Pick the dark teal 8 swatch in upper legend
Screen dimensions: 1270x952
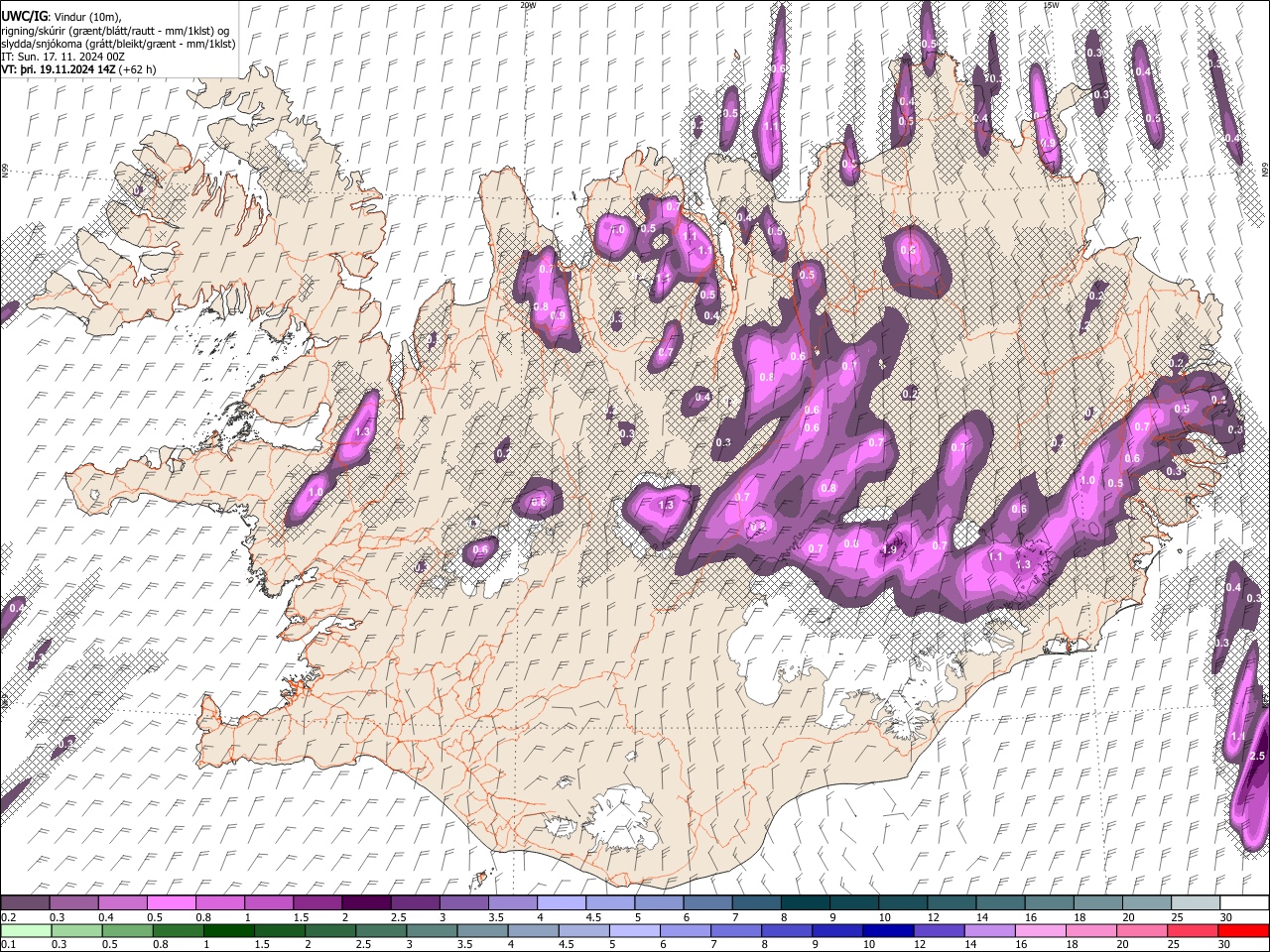tap(805, 903)
